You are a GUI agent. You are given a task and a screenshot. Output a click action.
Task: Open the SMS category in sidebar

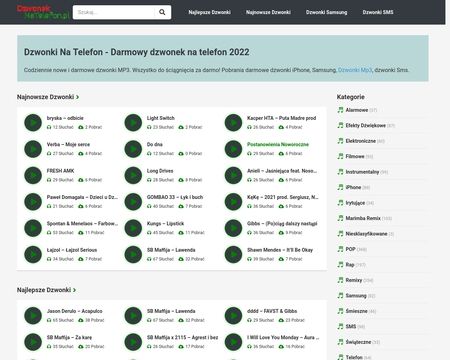coord(351,327)
